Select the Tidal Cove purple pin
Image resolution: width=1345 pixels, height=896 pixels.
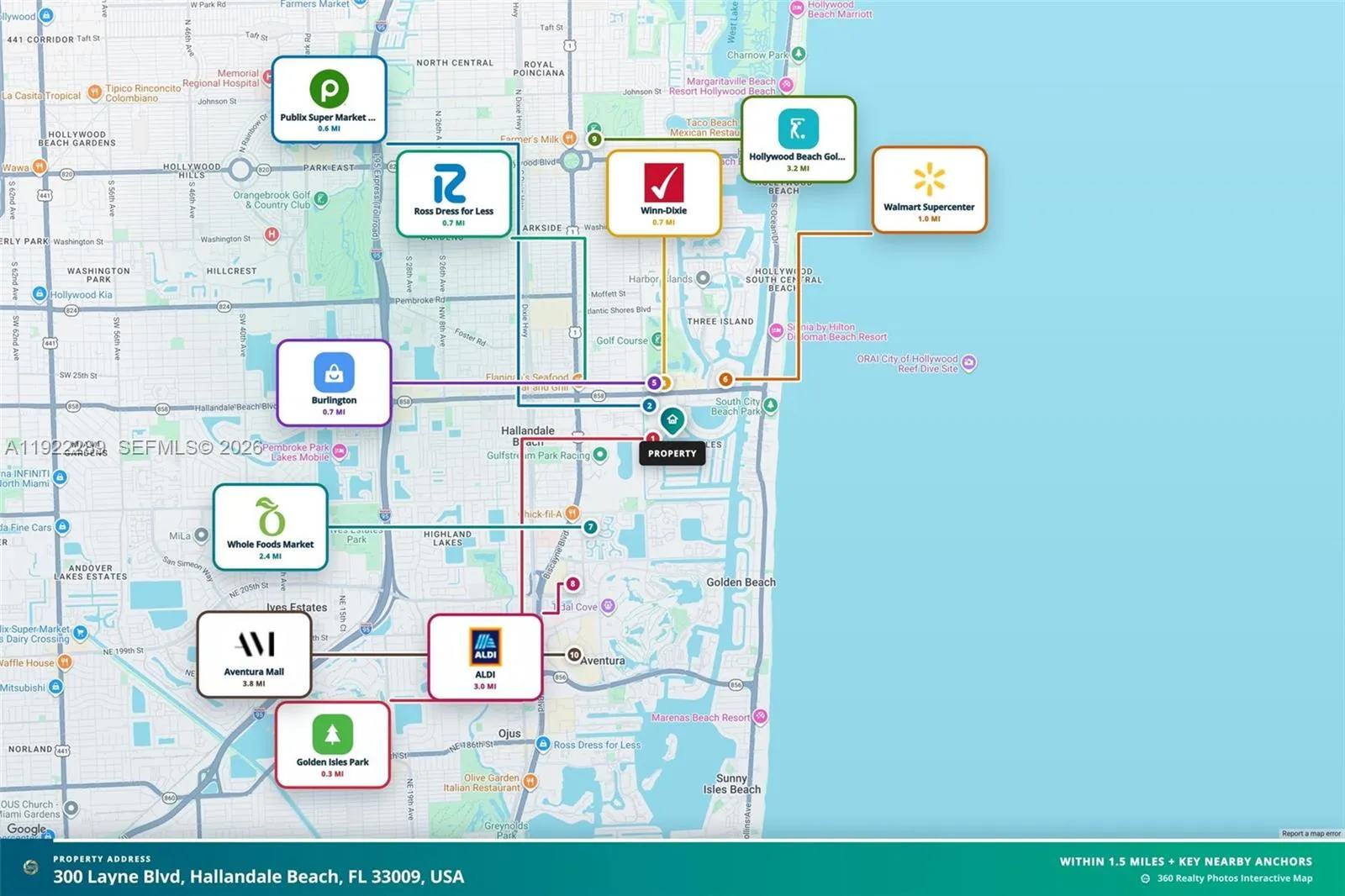point(608,606)
